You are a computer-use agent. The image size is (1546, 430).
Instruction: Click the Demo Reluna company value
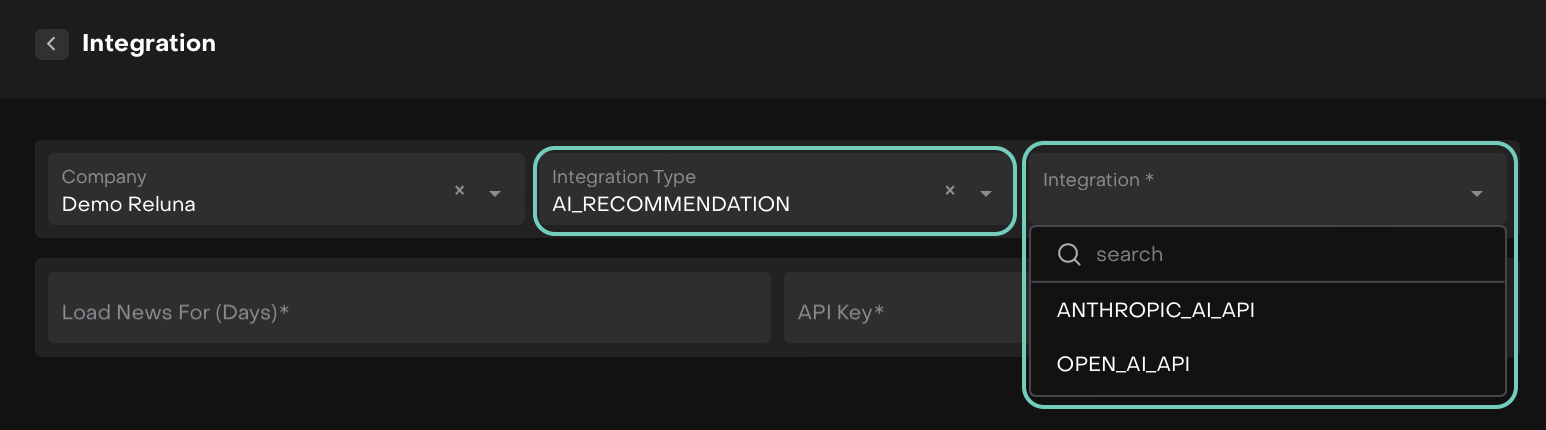click(128, 204)
